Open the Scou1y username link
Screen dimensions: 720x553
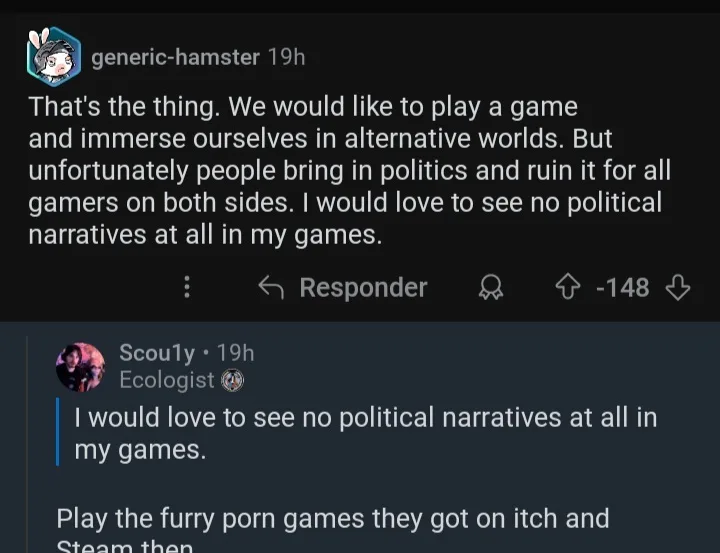[x=156, y=353]
